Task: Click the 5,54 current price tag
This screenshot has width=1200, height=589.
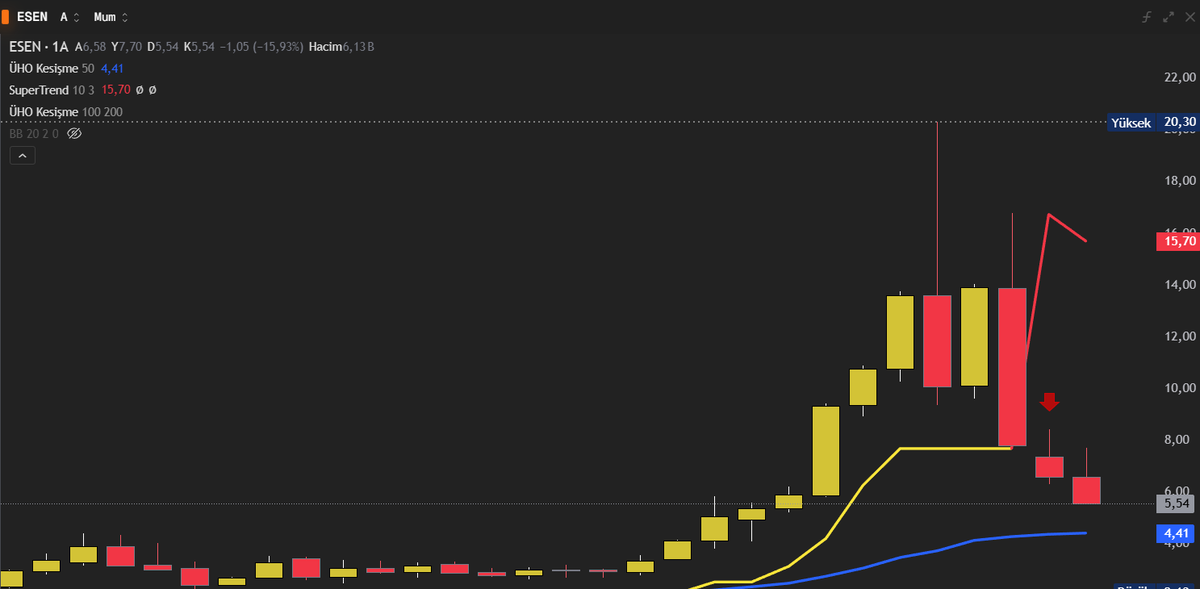Action: pos(1177,503)
